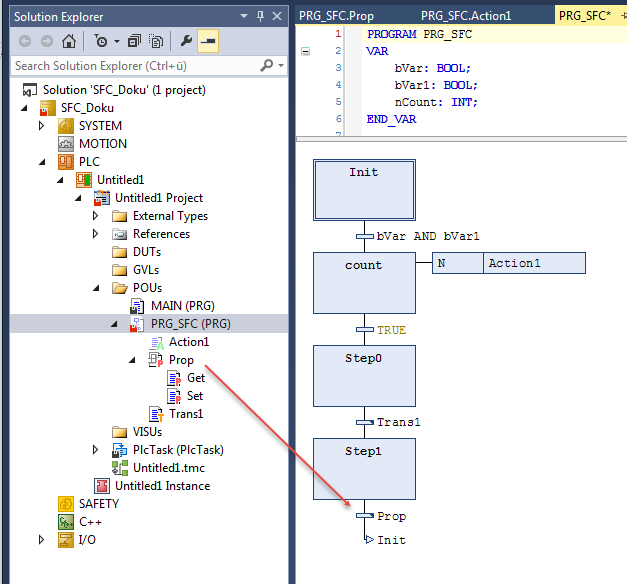
Task: Collapse the PROGRAM declaration code block
Action: pyautogui.click(x=306, y=50)
